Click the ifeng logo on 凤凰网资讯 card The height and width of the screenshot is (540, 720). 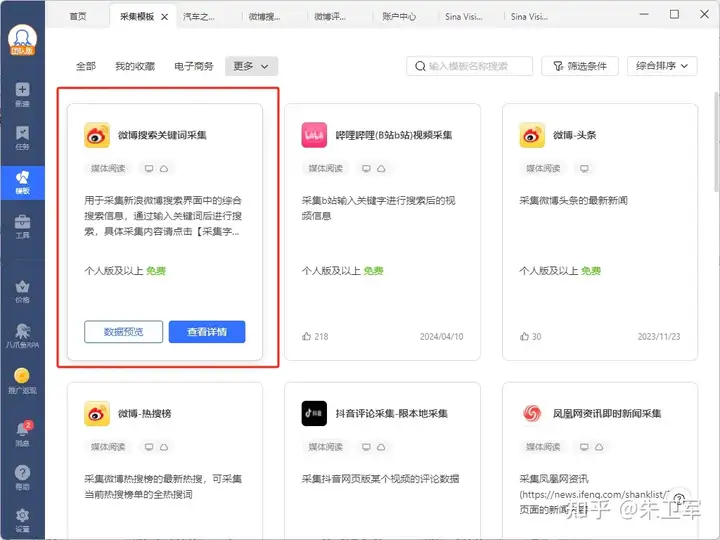pyautogui.click(x=532, y=413)
